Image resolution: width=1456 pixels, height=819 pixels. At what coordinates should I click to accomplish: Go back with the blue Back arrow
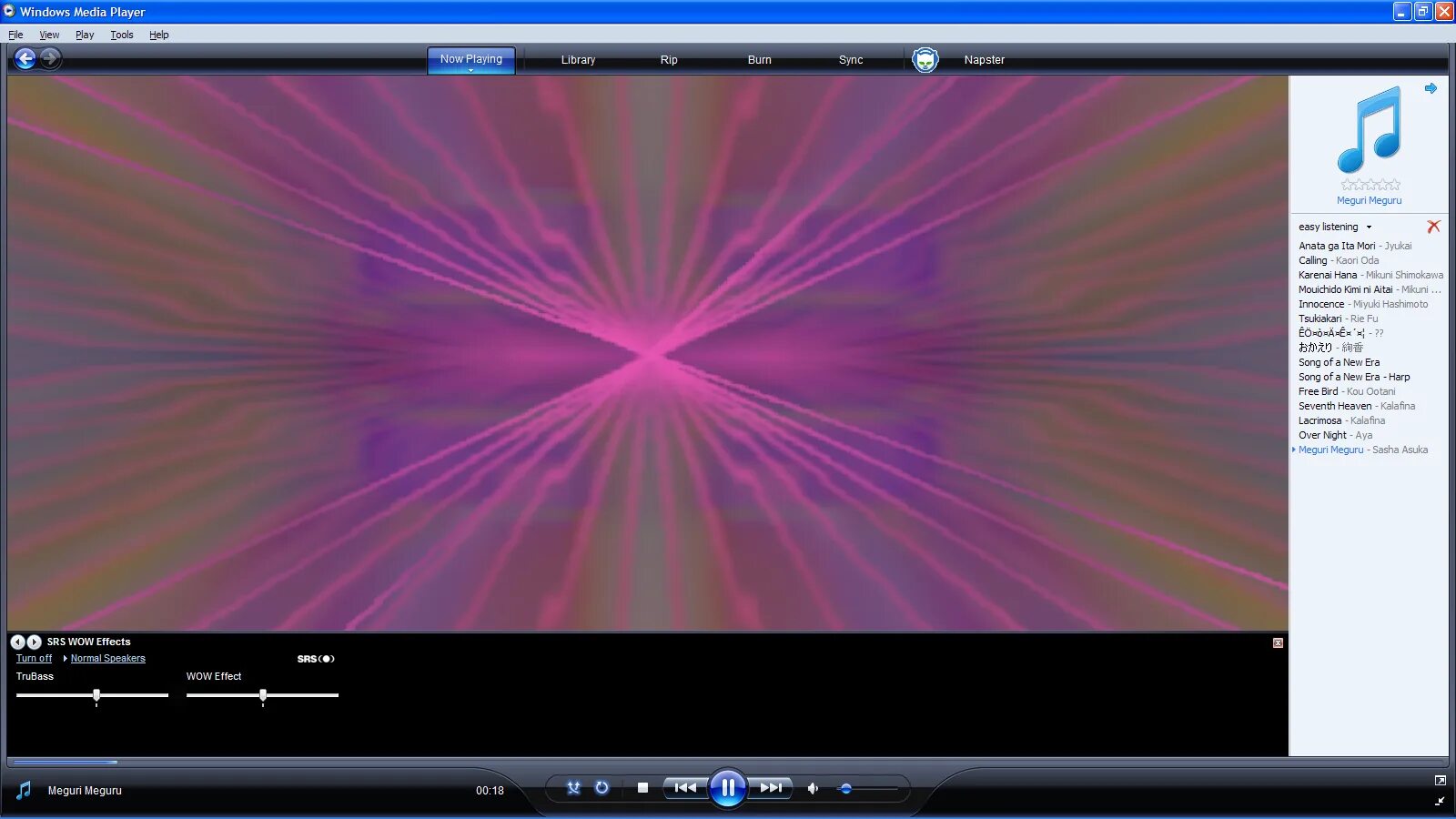tap(25, 59)
